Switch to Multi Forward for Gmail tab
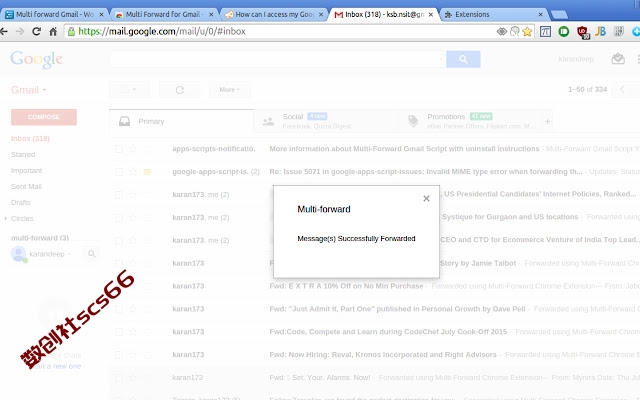The image size is (640, 400). (x=164, y=14)
